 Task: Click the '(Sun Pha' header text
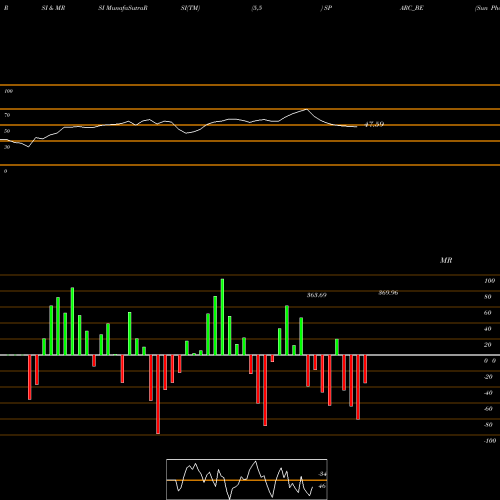[x=487, y=8]
